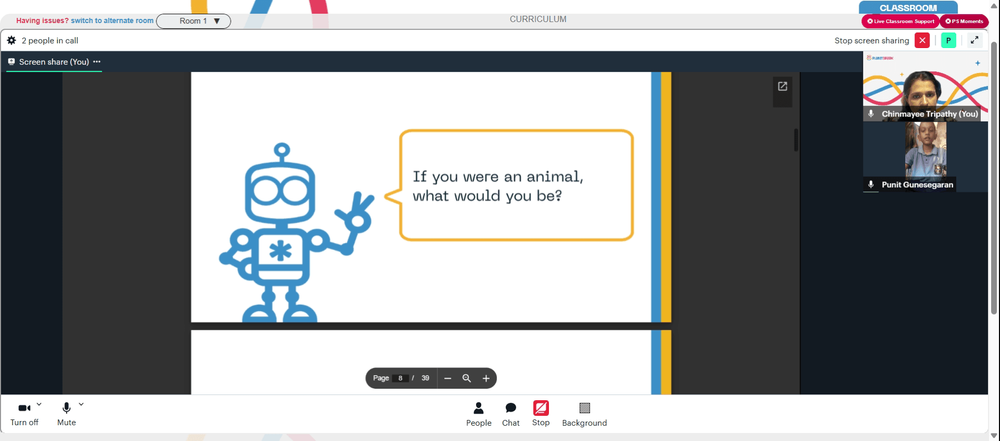1000x441 pixels.
Task: Open PS Moments button
Action: click(x=964, y=21)
